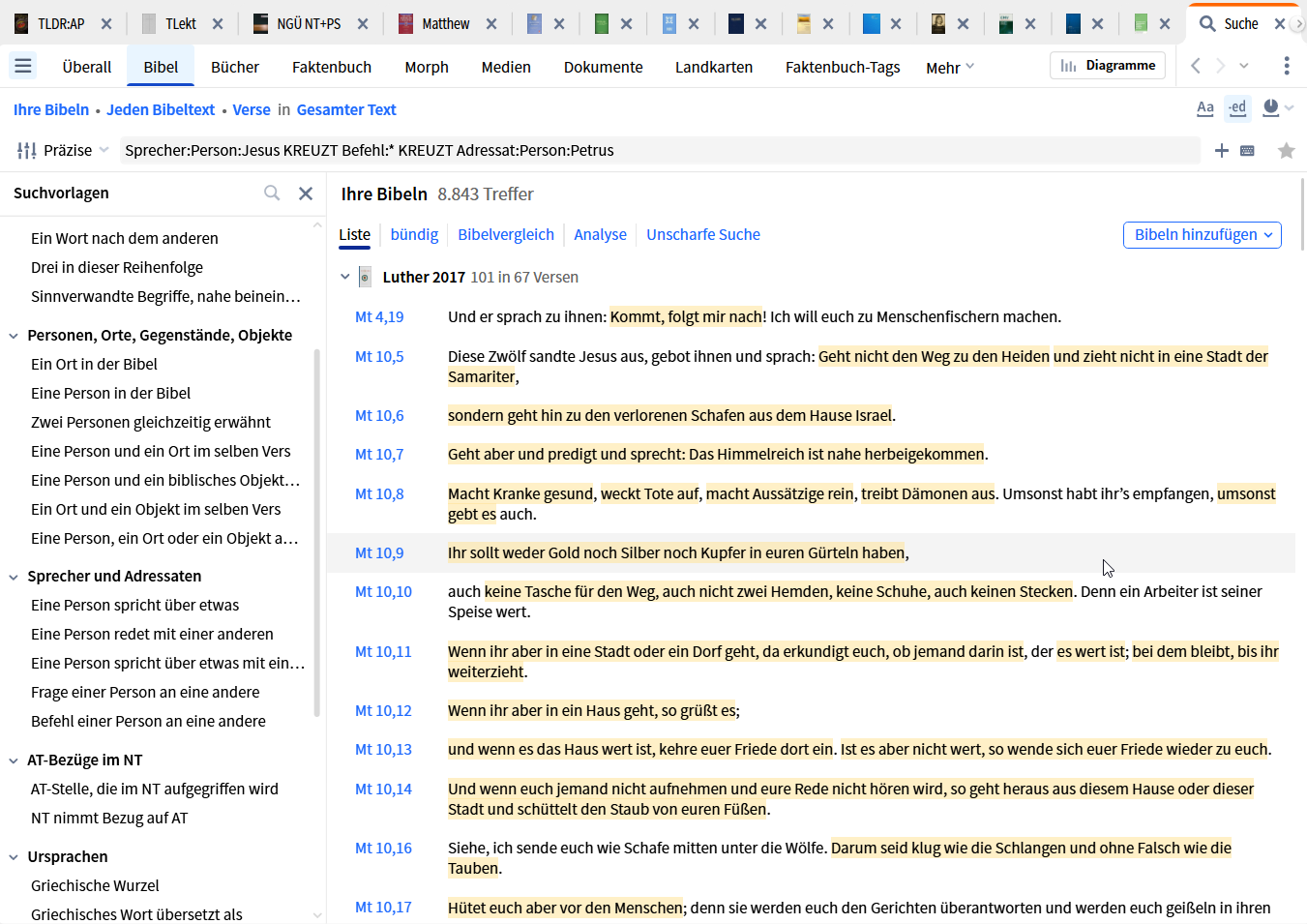This screenshot has width=1307, height=924.
Task: Open verse reference Mt 4,19
Action: tap(379, 316)
